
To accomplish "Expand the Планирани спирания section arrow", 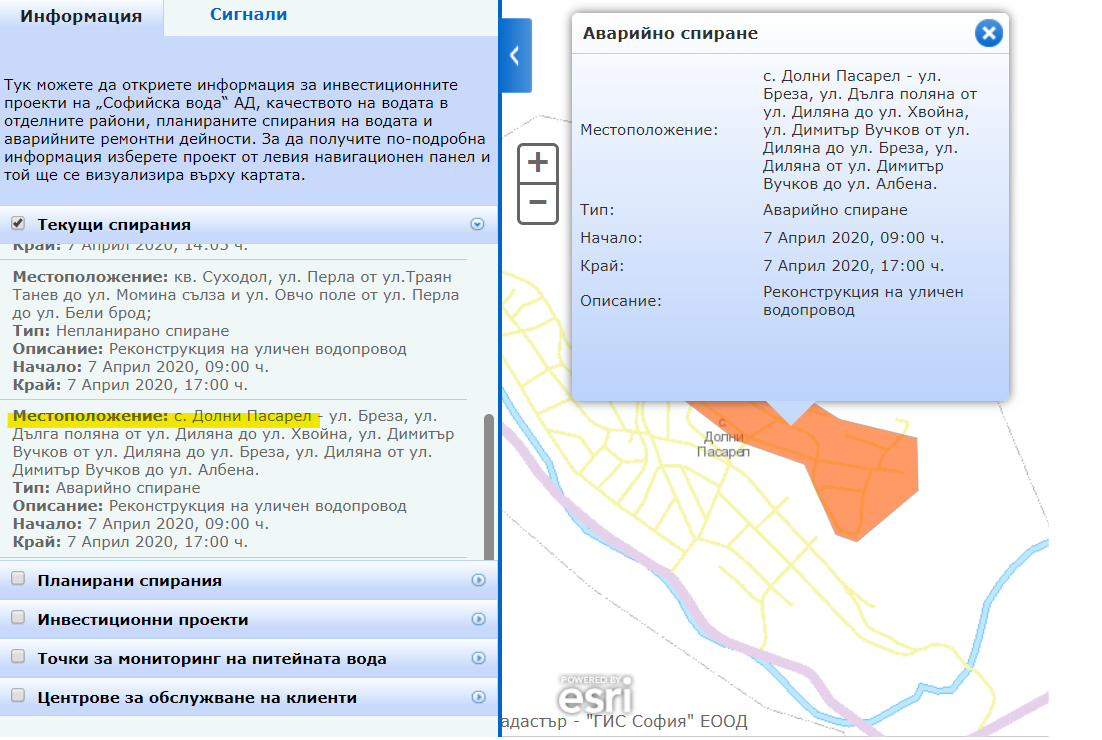I will pos(479,580).
